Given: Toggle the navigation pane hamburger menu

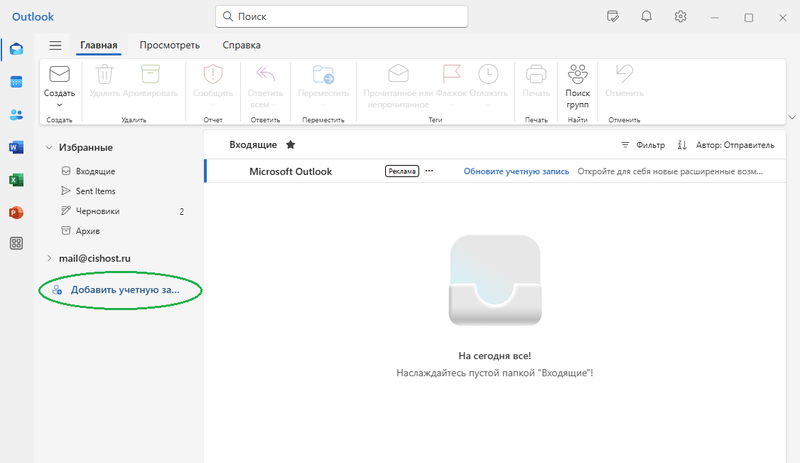Looking at the screenshot, I should 55,45.
